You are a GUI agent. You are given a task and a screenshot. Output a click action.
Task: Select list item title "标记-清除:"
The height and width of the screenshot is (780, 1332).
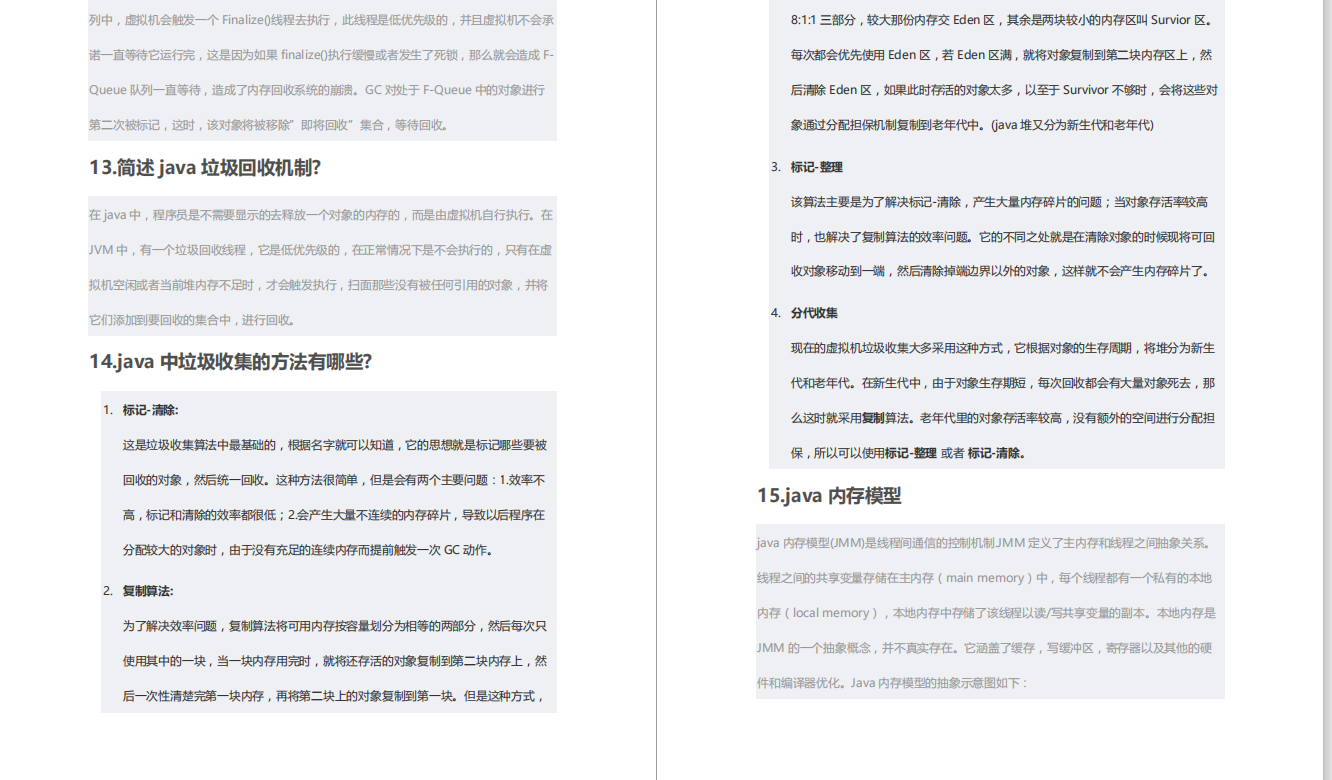point(151,410)
